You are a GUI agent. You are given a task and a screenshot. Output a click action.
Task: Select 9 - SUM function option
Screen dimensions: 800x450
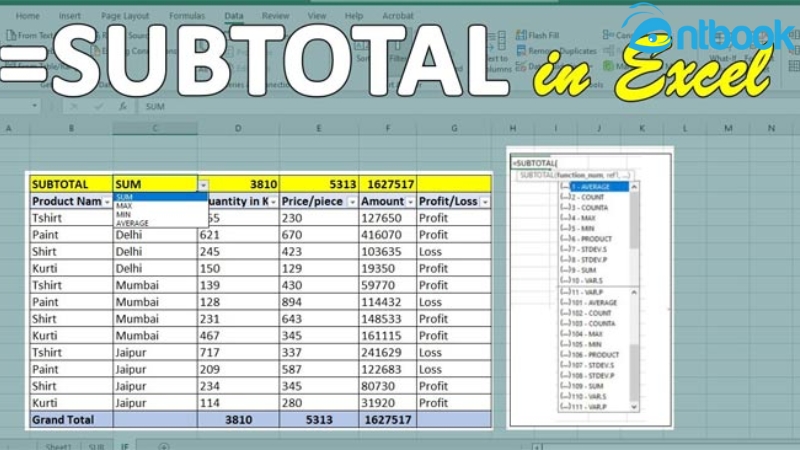point(594,270)
